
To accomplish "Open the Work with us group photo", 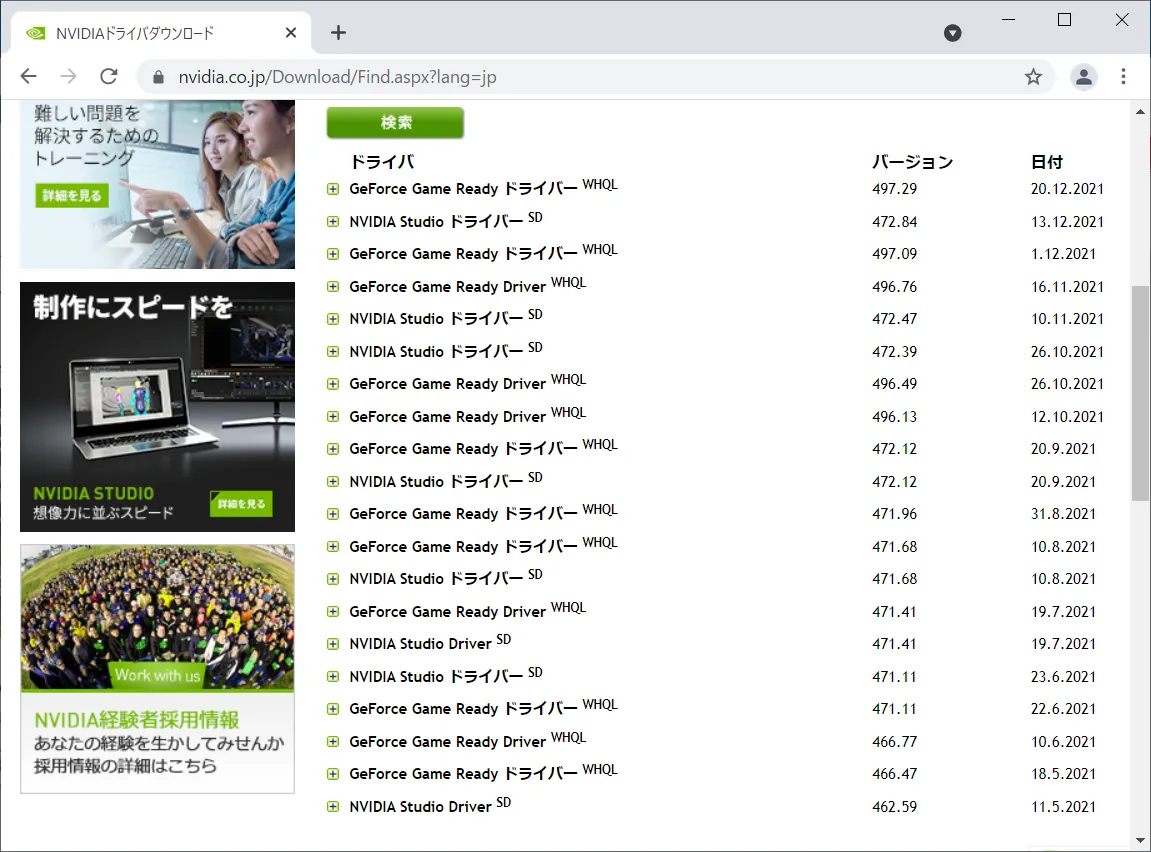I will click(157, 618).
